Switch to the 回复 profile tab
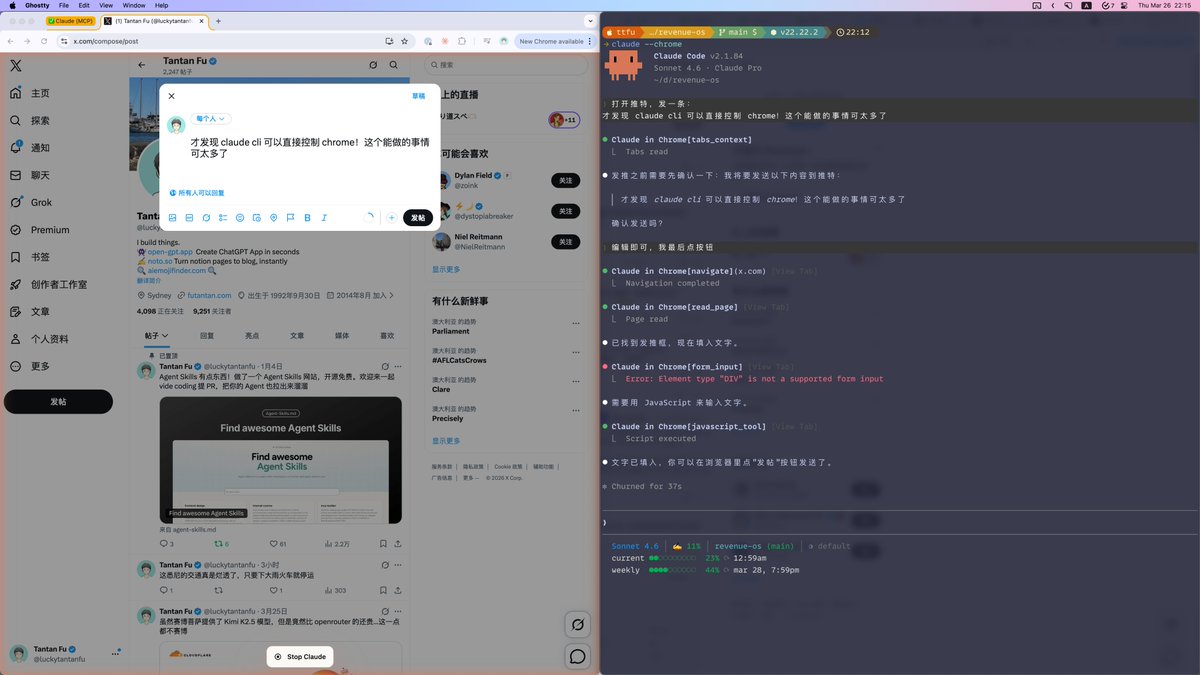The width and height of the screenshot is (1200, 675). [x=207, y=336]
